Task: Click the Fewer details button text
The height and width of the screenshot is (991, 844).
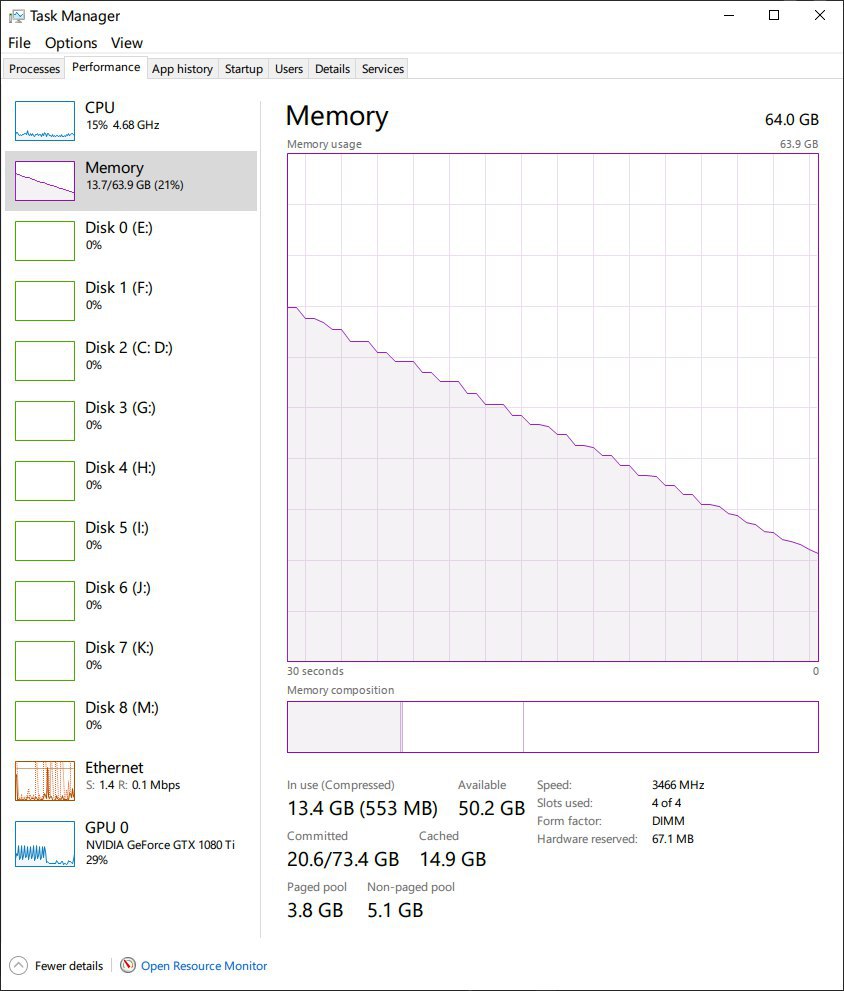Action: click(69, 966)
